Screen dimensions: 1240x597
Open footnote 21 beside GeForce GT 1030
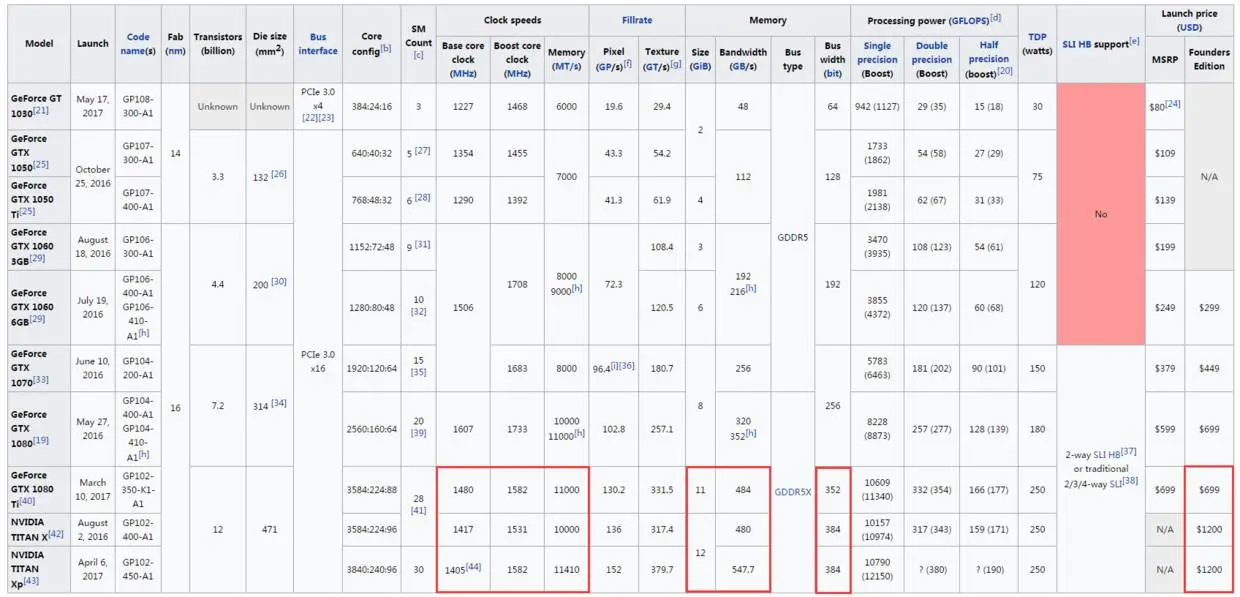pos(42,111)
